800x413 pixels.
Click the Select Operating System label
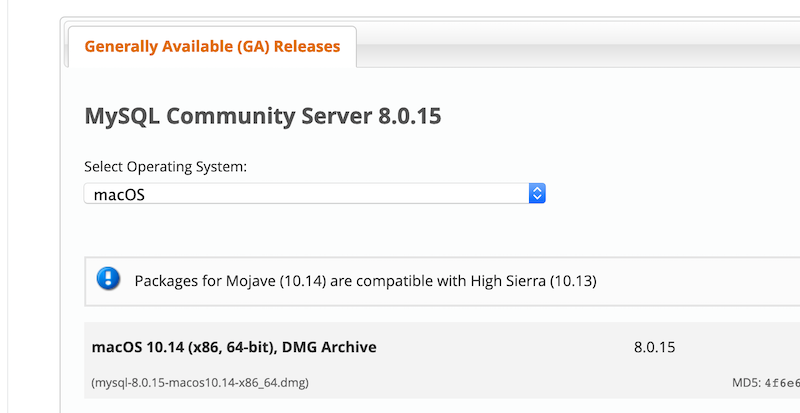tap(165, 167)
